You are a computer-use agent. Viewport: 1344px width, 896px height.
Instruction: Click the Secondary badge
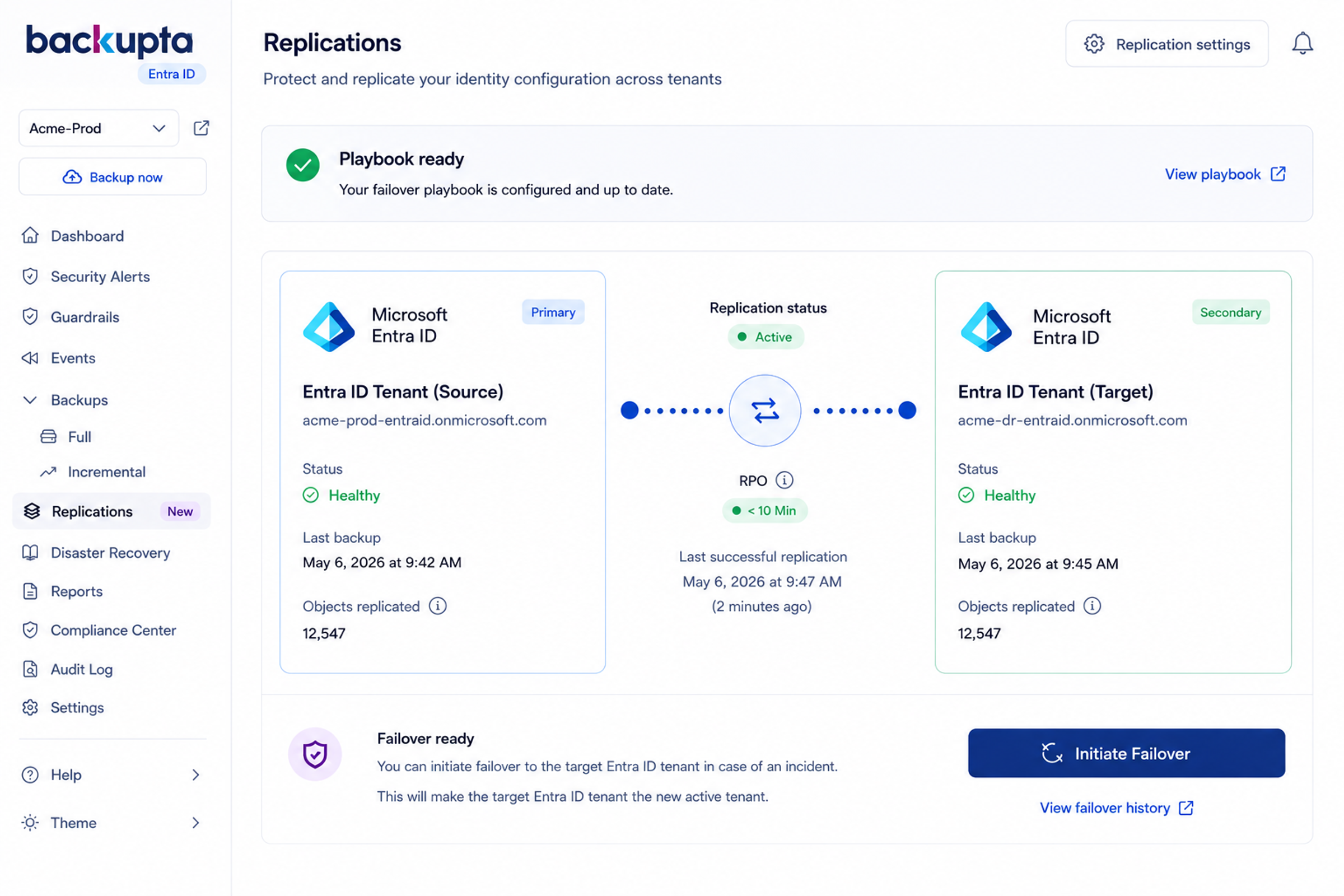pyautogui.click(x=1231, y=312)
